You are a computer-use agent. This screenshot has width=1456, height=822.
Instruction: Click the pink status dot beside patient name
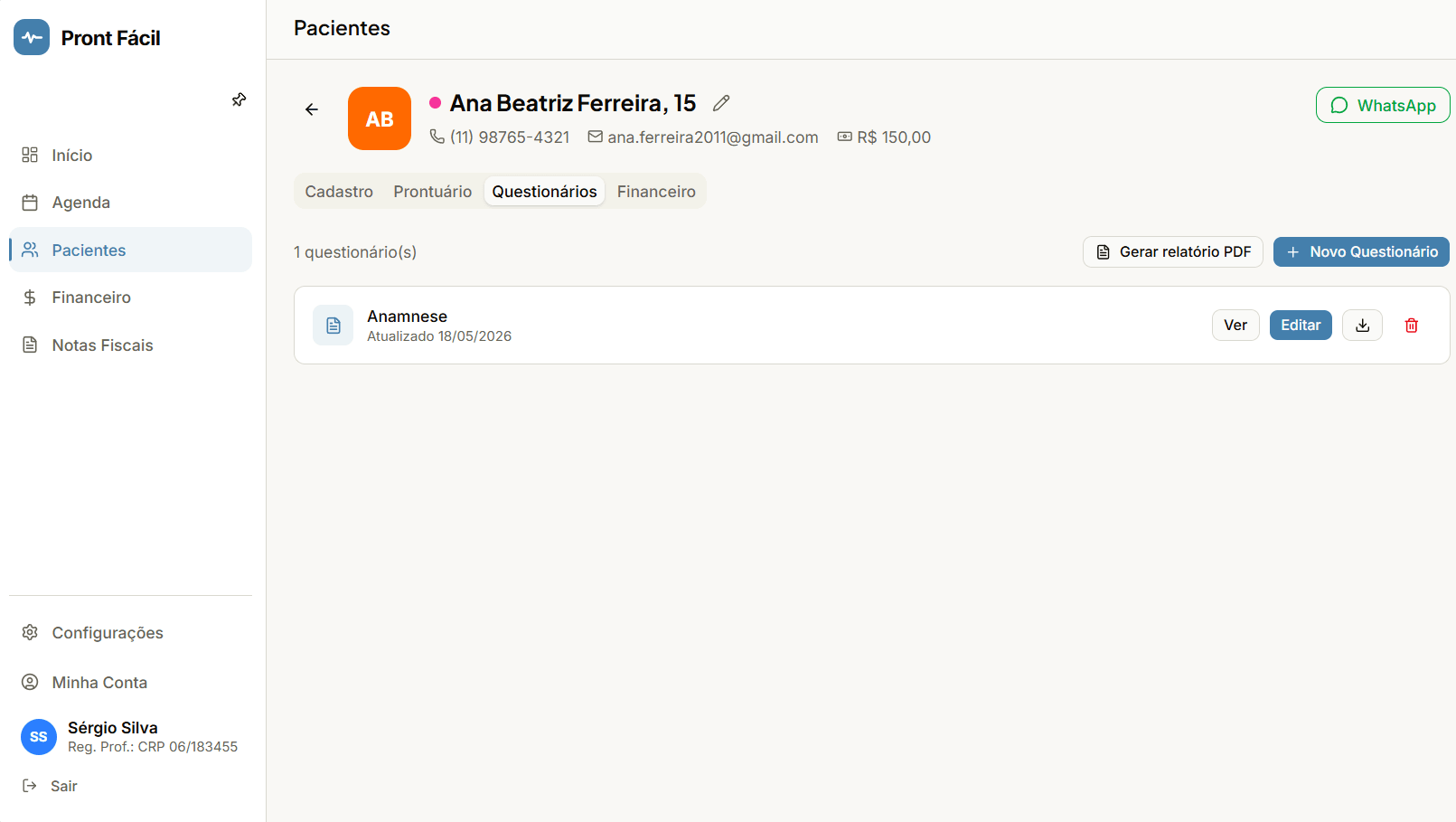point(435,103)
